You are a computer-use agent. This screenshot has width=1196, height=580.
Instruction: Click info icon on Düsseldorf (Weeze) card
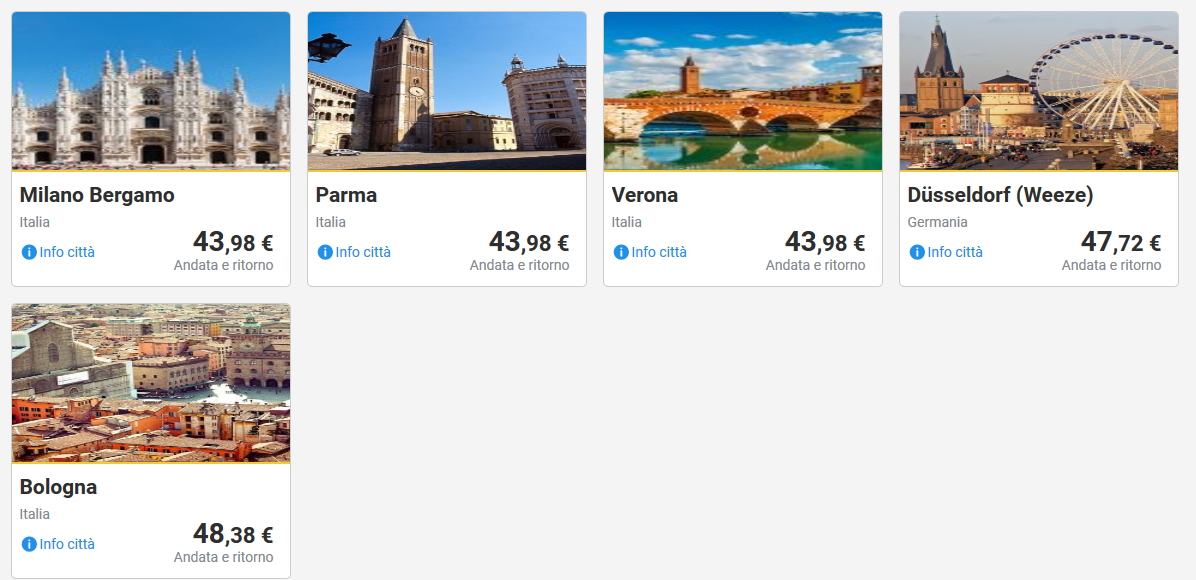click(x=917, y=252)
